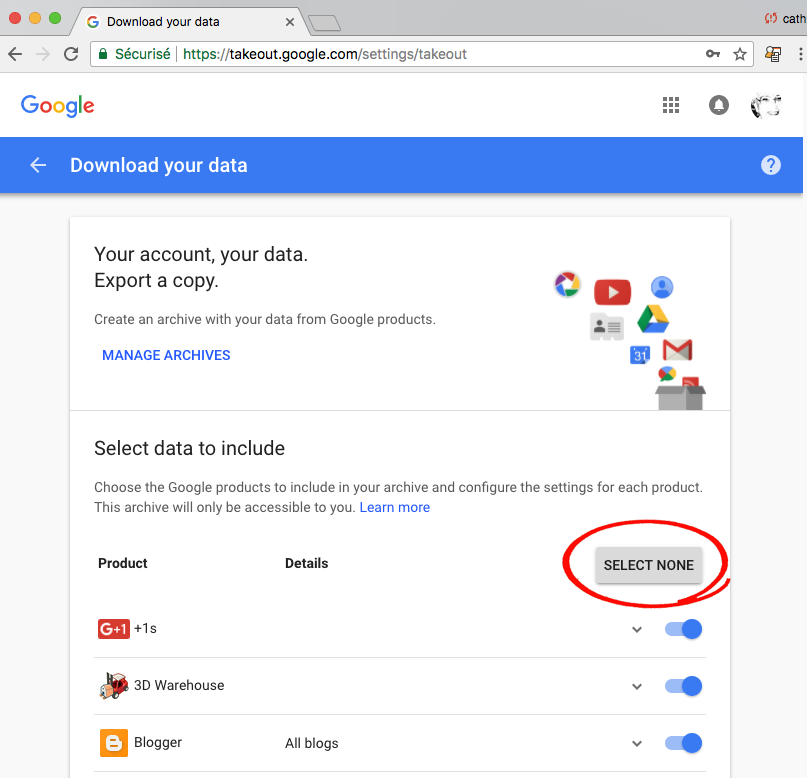Click the Google logo
807x778 pixels.
58,106
